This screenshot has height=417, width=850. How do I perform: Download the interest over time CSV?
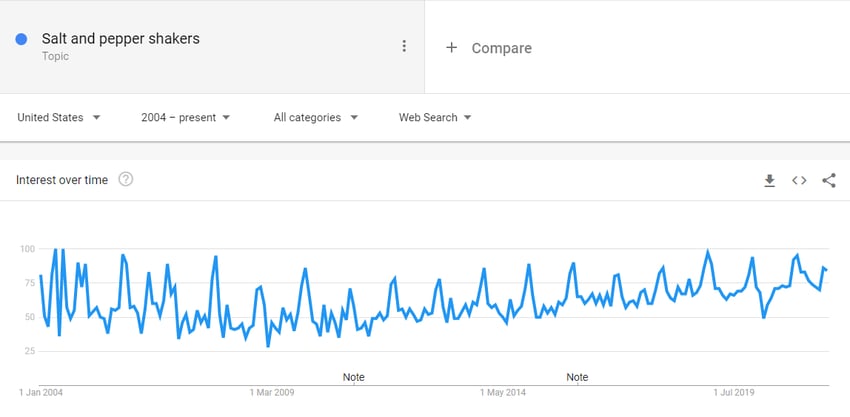point(769,181)
